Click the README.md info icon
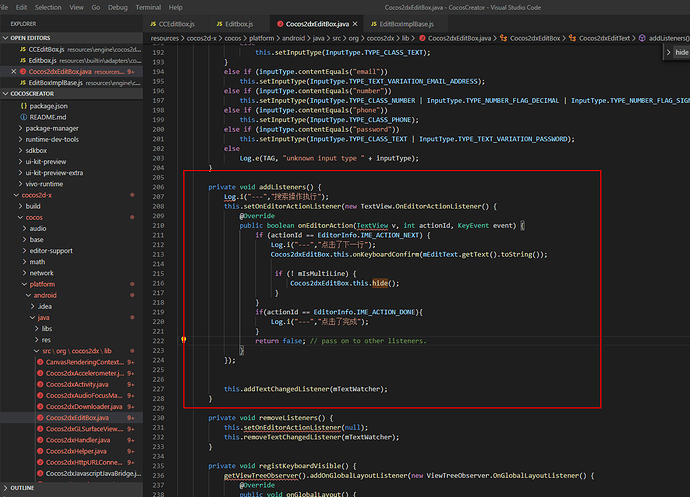The width and height of the screenshot is (690, 497). (22, 116)
